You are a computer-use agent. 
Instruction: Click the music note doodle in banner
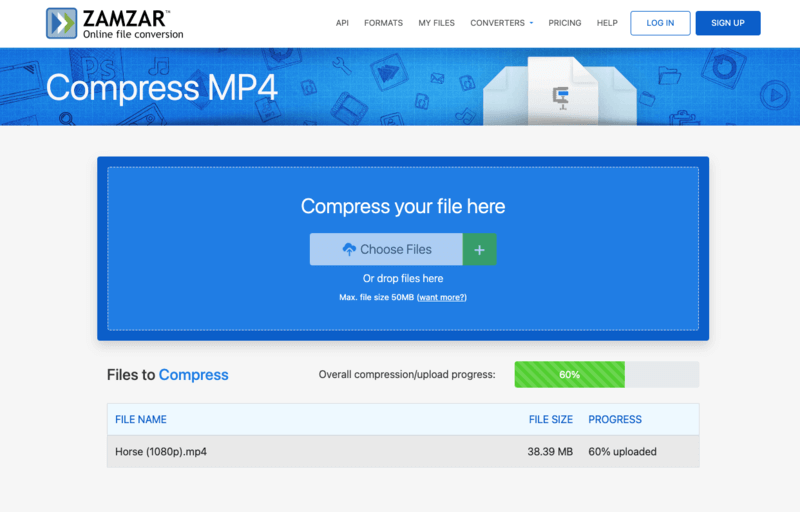click(x=159, y=66)
